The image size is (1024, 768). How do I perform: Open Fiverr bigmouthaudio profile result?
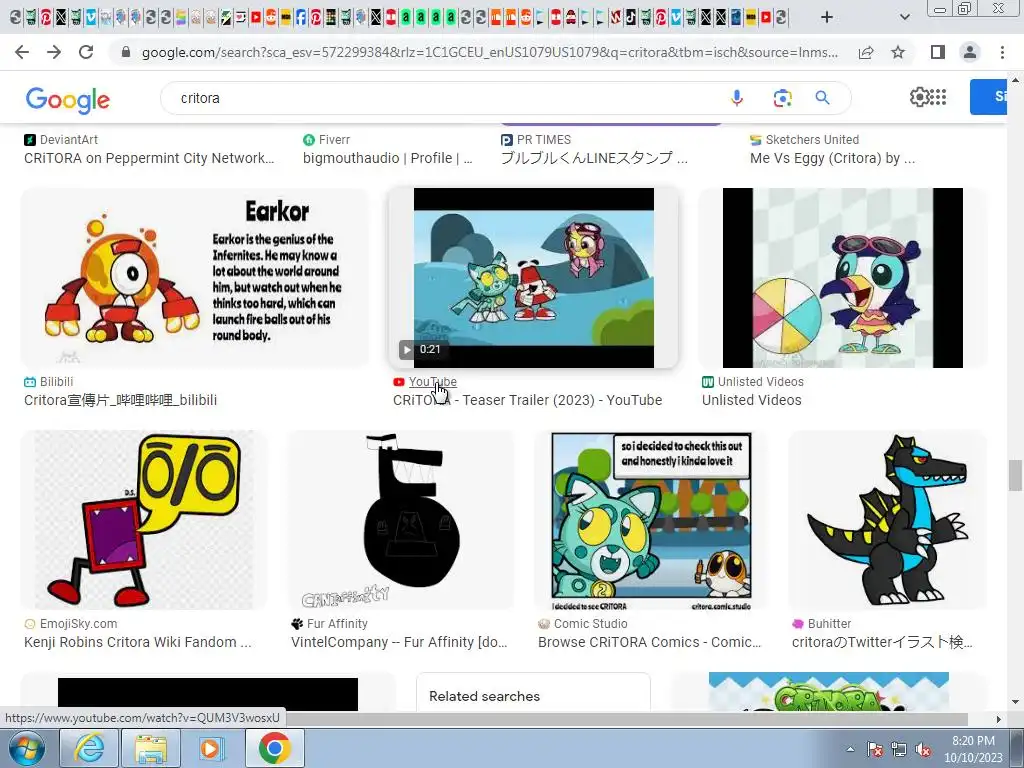tap(387, 158)
